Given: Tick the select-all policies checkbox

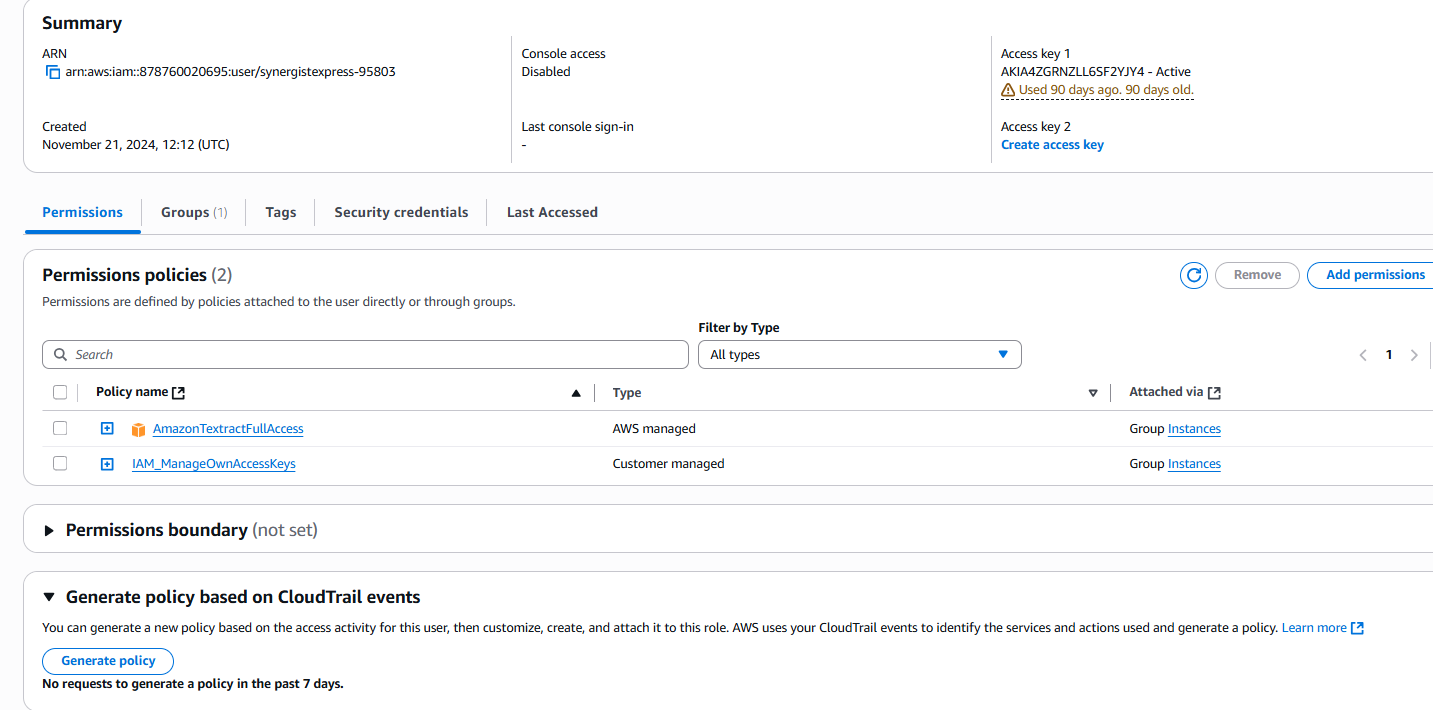Looking at the screenshot, I should click(x=60, y=392).
